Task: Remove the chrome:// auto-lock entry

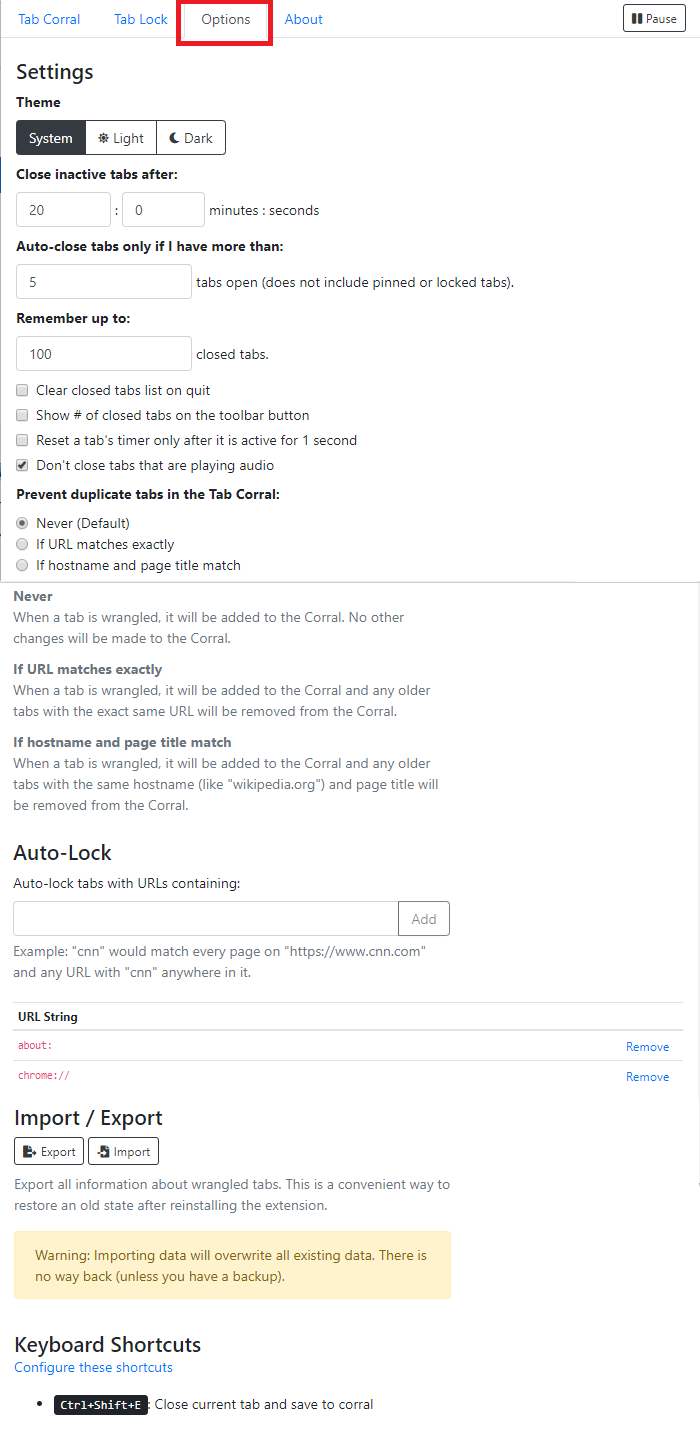Action: tap(648, 1076)
